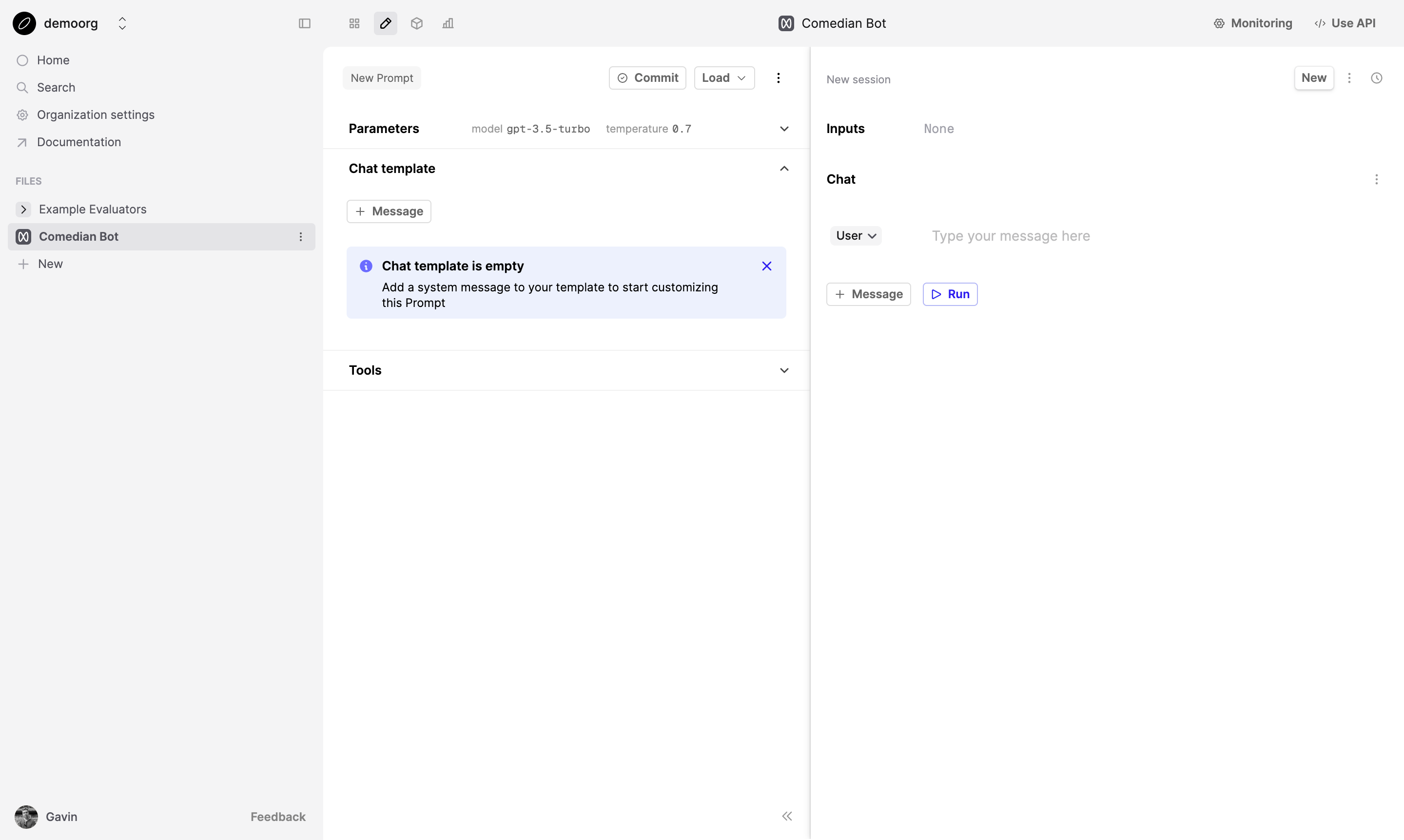Viewport: 1404px width, 840px height.
Task: Dismiss the empty chat template notice
Action: coord(766,266)
